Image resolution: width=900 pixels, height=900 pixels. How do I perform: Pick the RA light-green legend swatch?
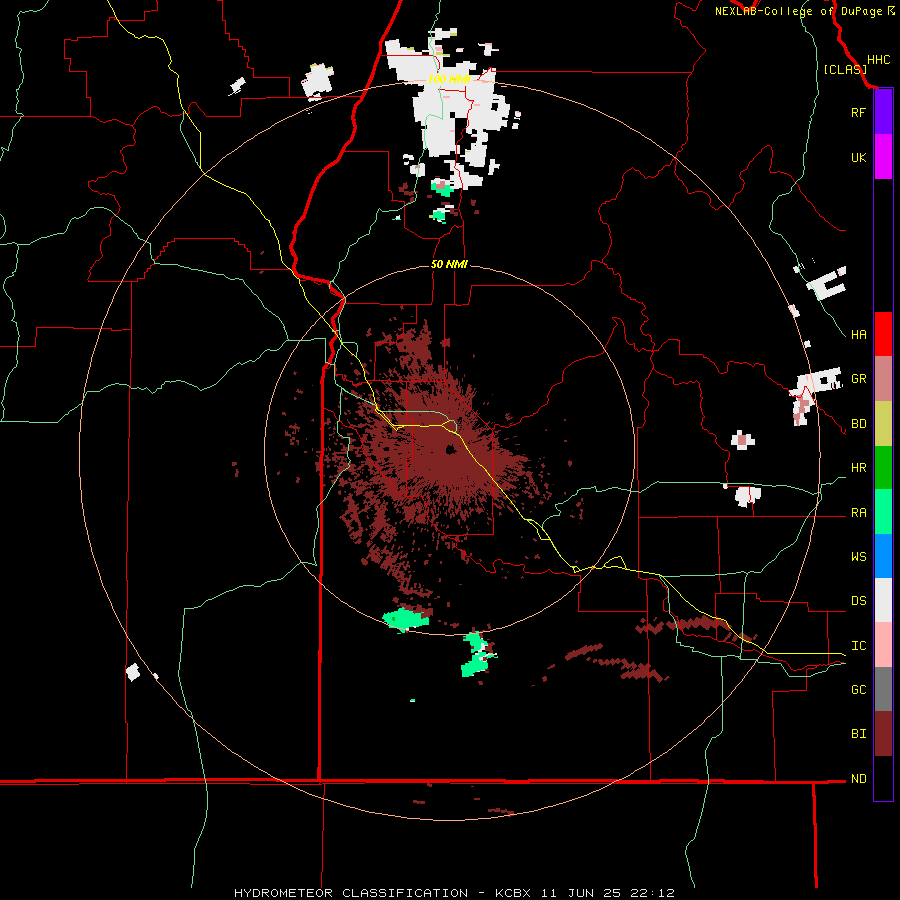883,512
